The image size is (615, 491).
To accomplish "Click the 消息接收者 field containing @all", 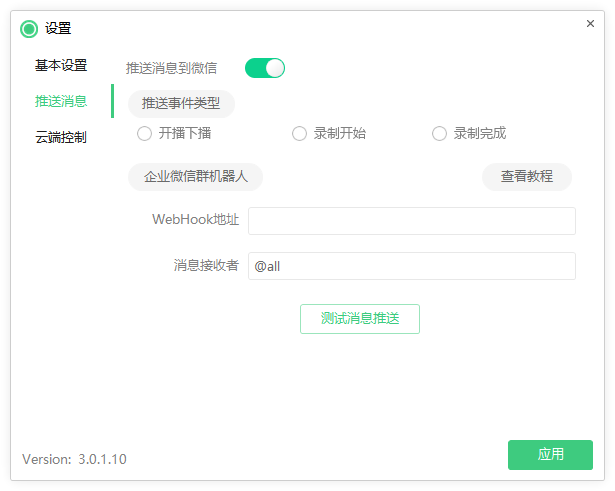I will (x=411, y=266).
